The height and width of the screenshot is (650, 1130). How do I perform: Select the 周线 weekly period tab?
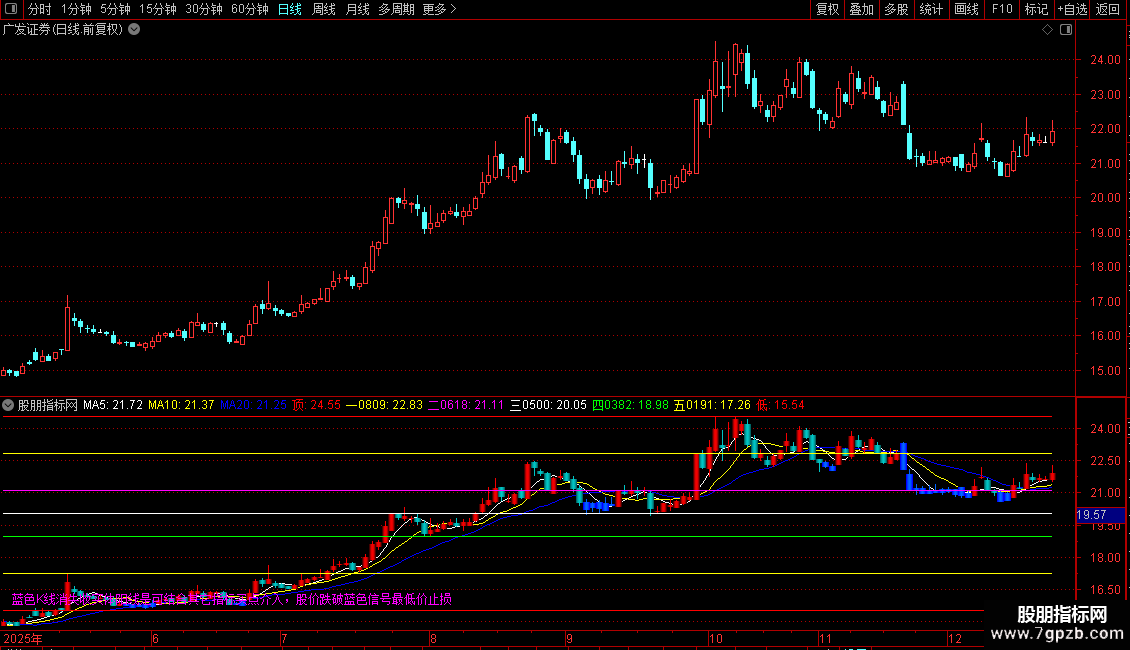click(x=324, y=10)
